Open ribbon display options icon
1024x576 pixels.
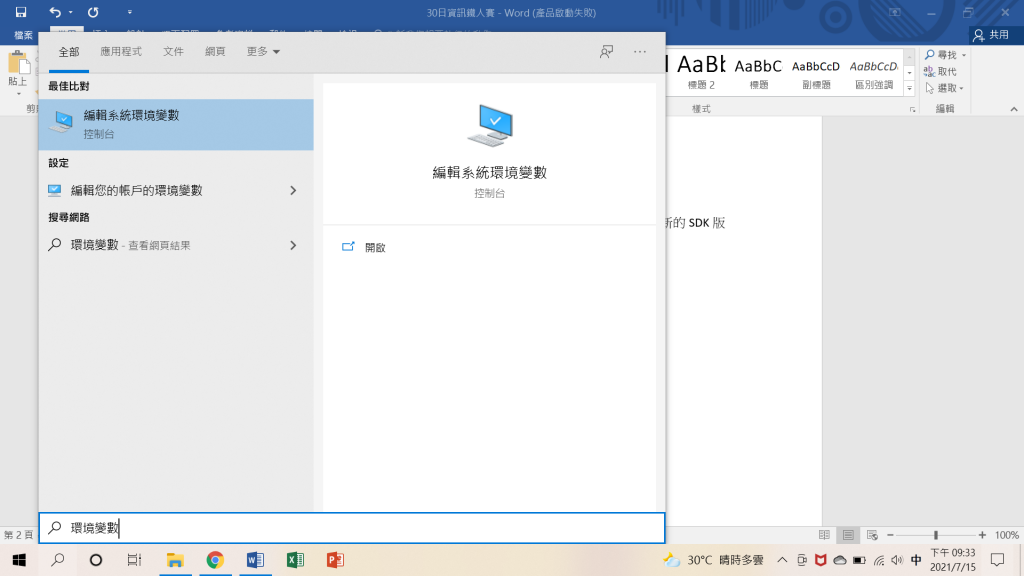tap(895, 12)
